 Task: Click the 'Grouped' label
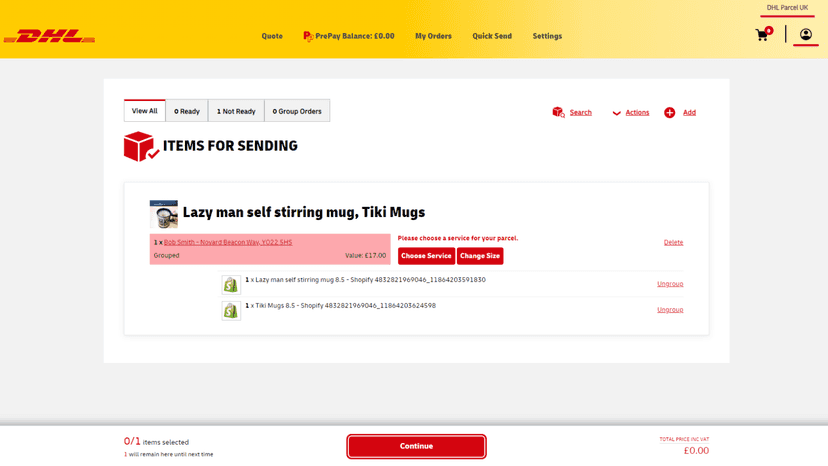(x=166, y=256)
